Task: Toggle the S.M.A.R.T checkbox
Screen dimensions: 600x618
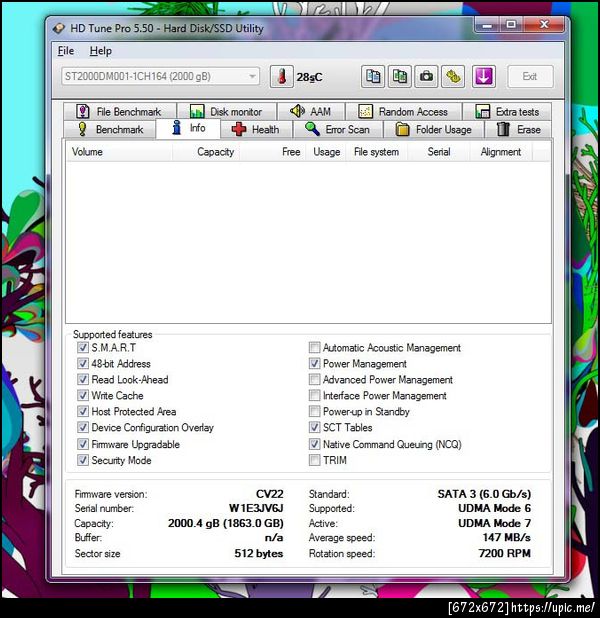Action: click(83, 348)
